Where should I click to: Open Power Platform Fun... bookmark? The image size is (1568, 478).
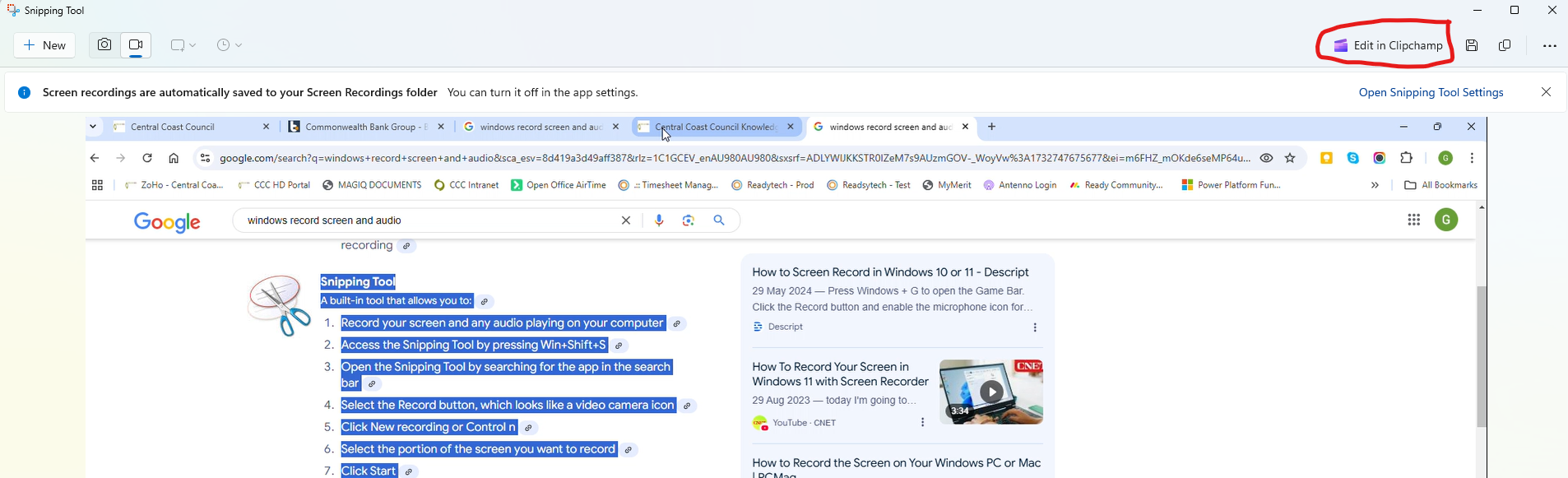click(1232, 185)
